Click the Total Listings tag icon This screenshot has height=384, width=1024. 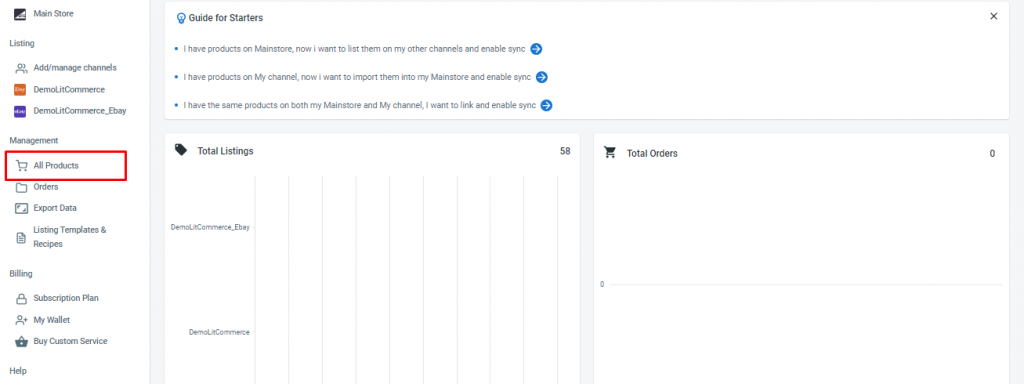(181, 150)
